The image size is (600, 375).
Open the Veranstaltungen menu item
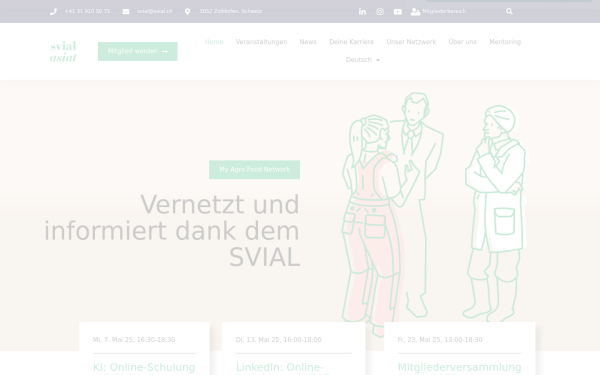pos(261,42)
